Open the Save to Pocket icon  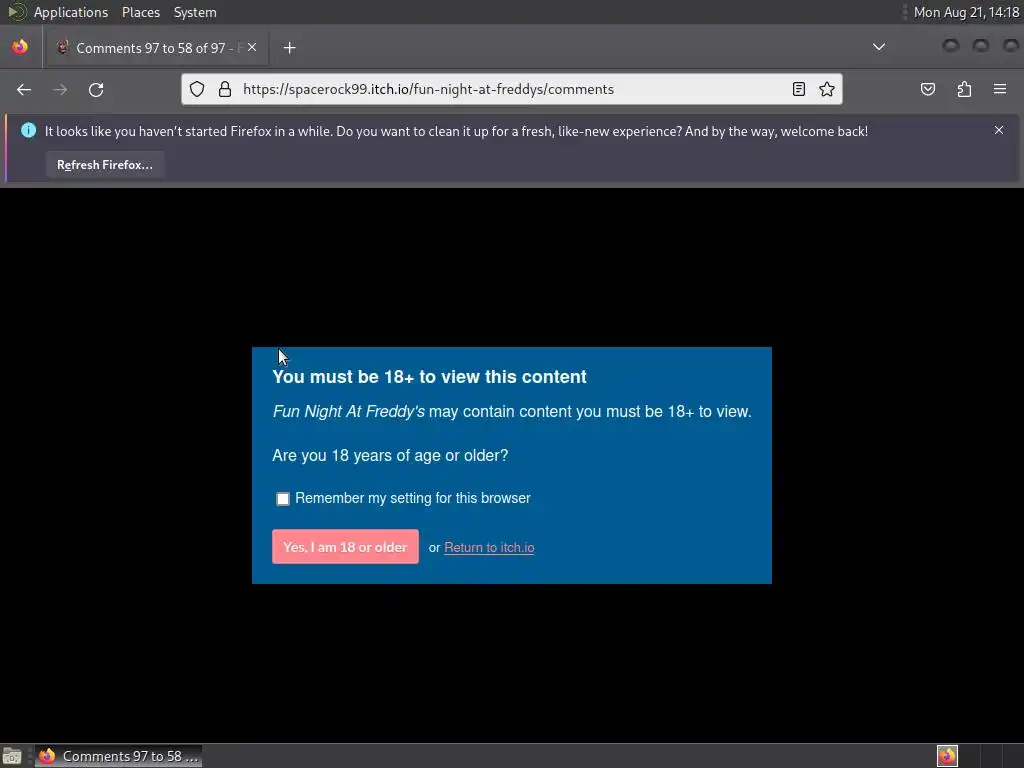coord(928,89)
